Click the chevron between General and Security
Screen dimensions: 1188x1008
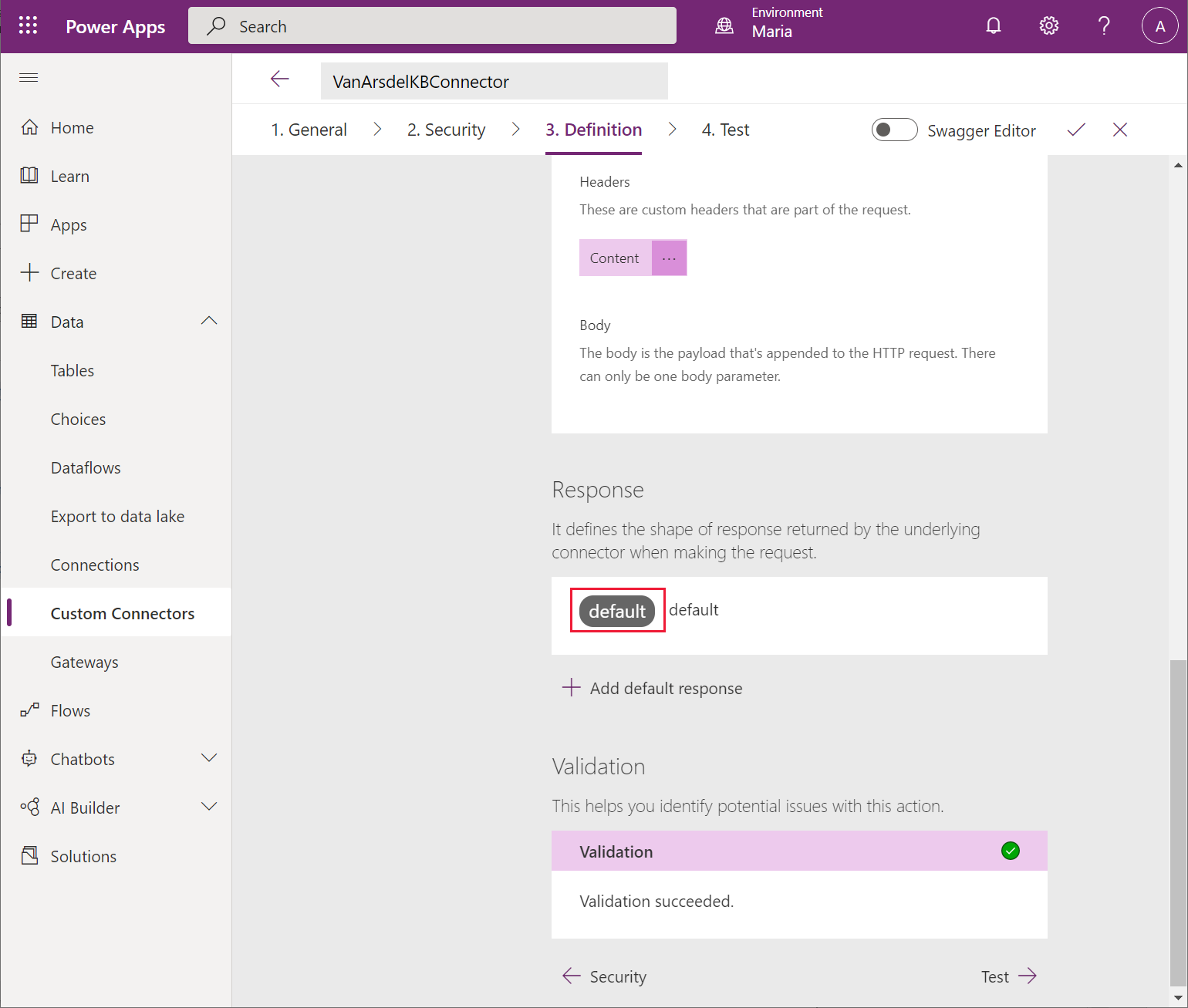point(377,130)
